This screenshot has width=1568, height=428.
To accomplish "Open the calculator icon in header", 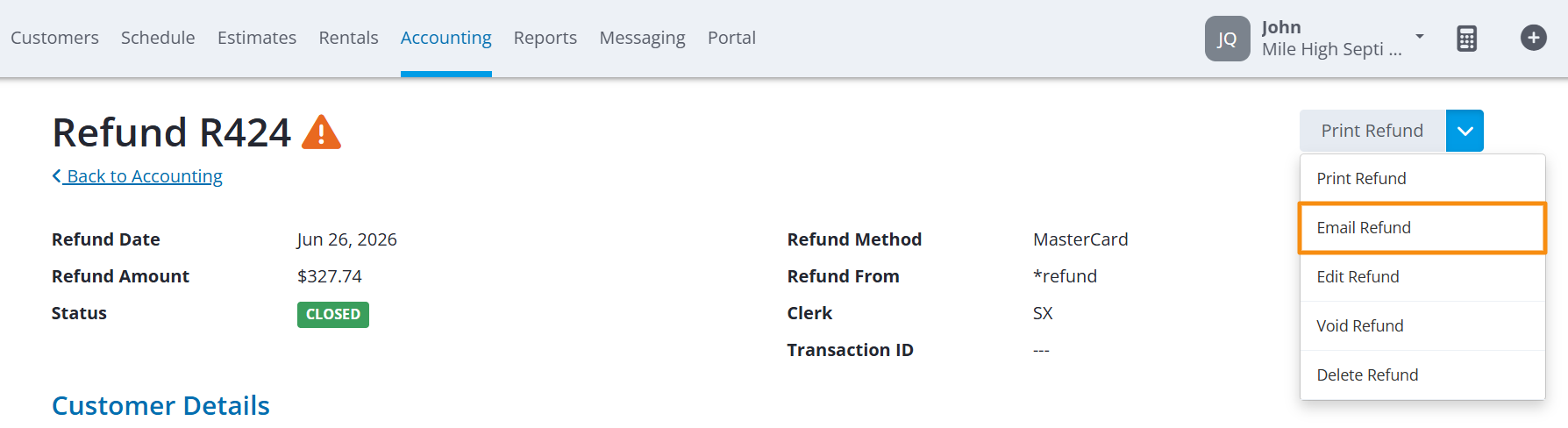I will (x=1466, y=39).
